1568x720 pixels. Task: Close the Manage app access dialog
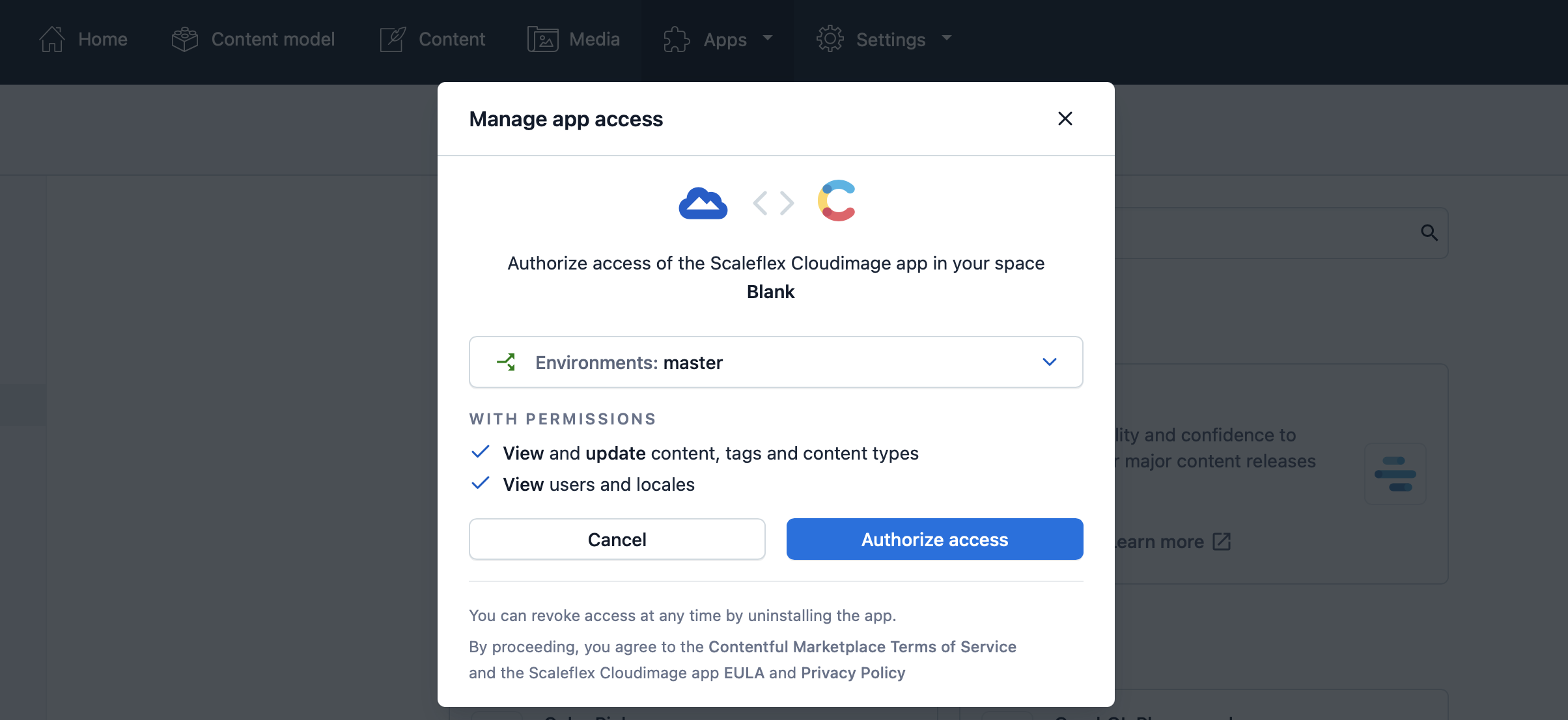(x=1065, y=118)
